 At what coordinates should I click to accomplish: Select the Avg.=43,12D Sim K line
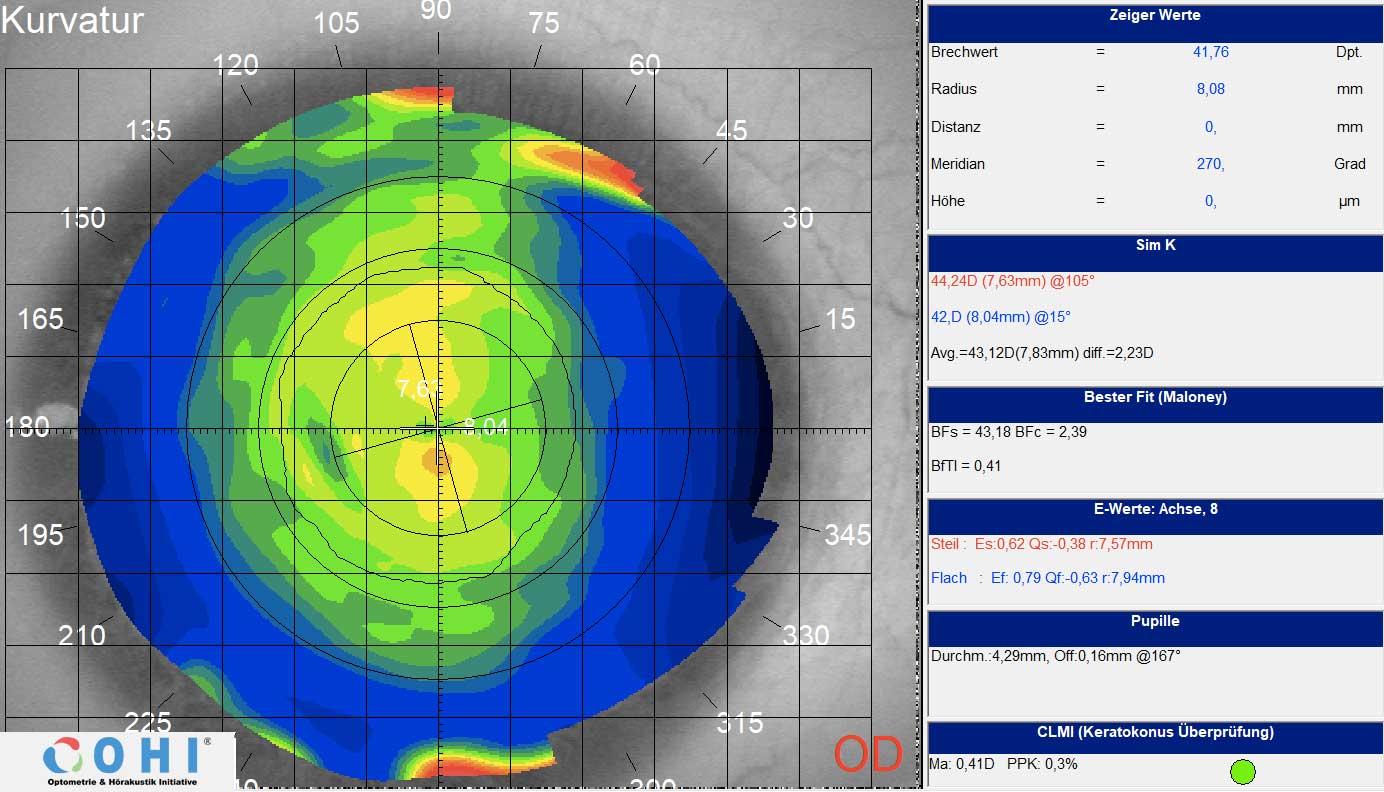coord(1043,353)
